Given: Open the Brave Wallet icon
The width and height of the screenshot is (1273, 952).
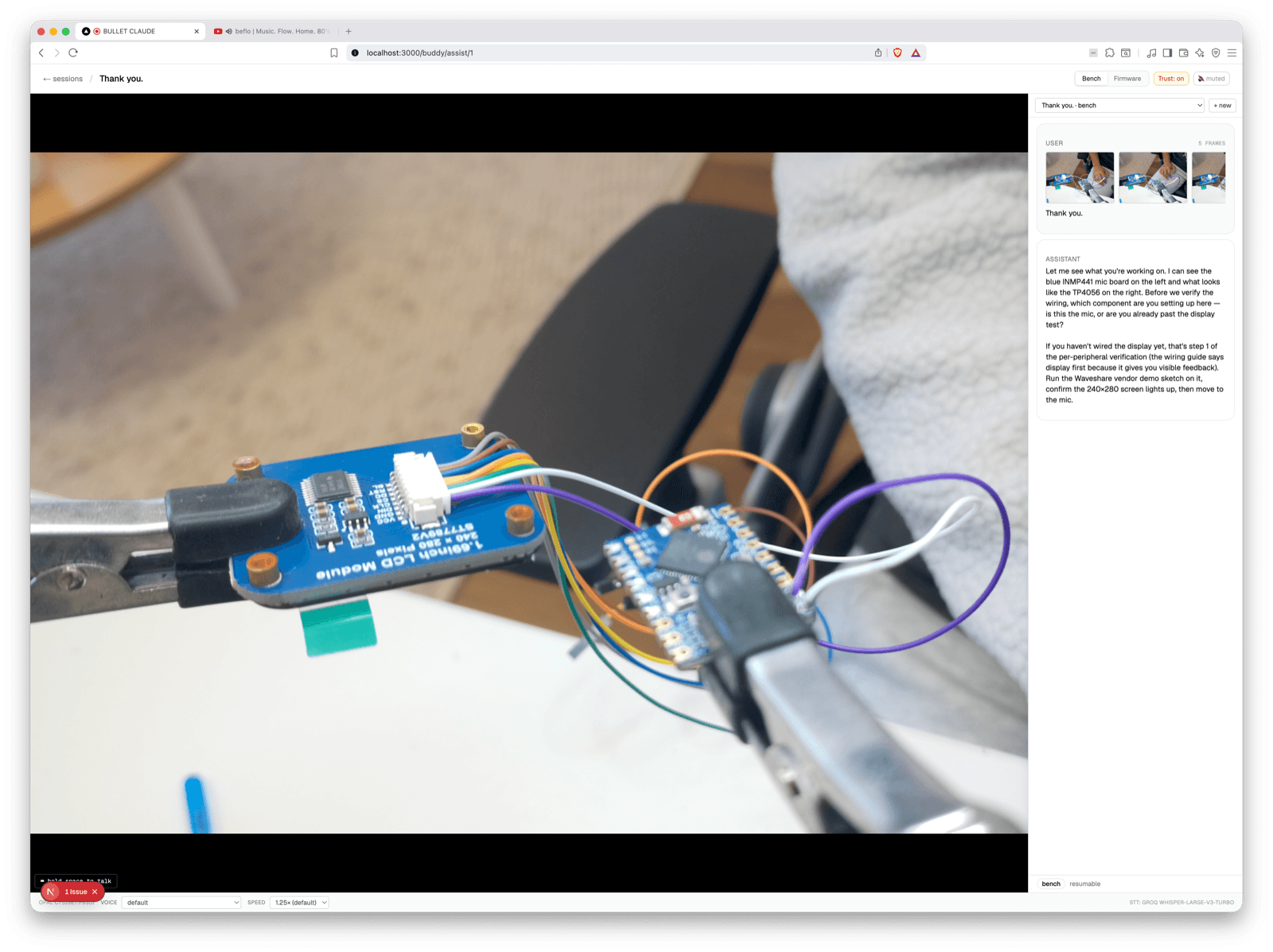Looking at the screenshot, I should click(1184, 53).
